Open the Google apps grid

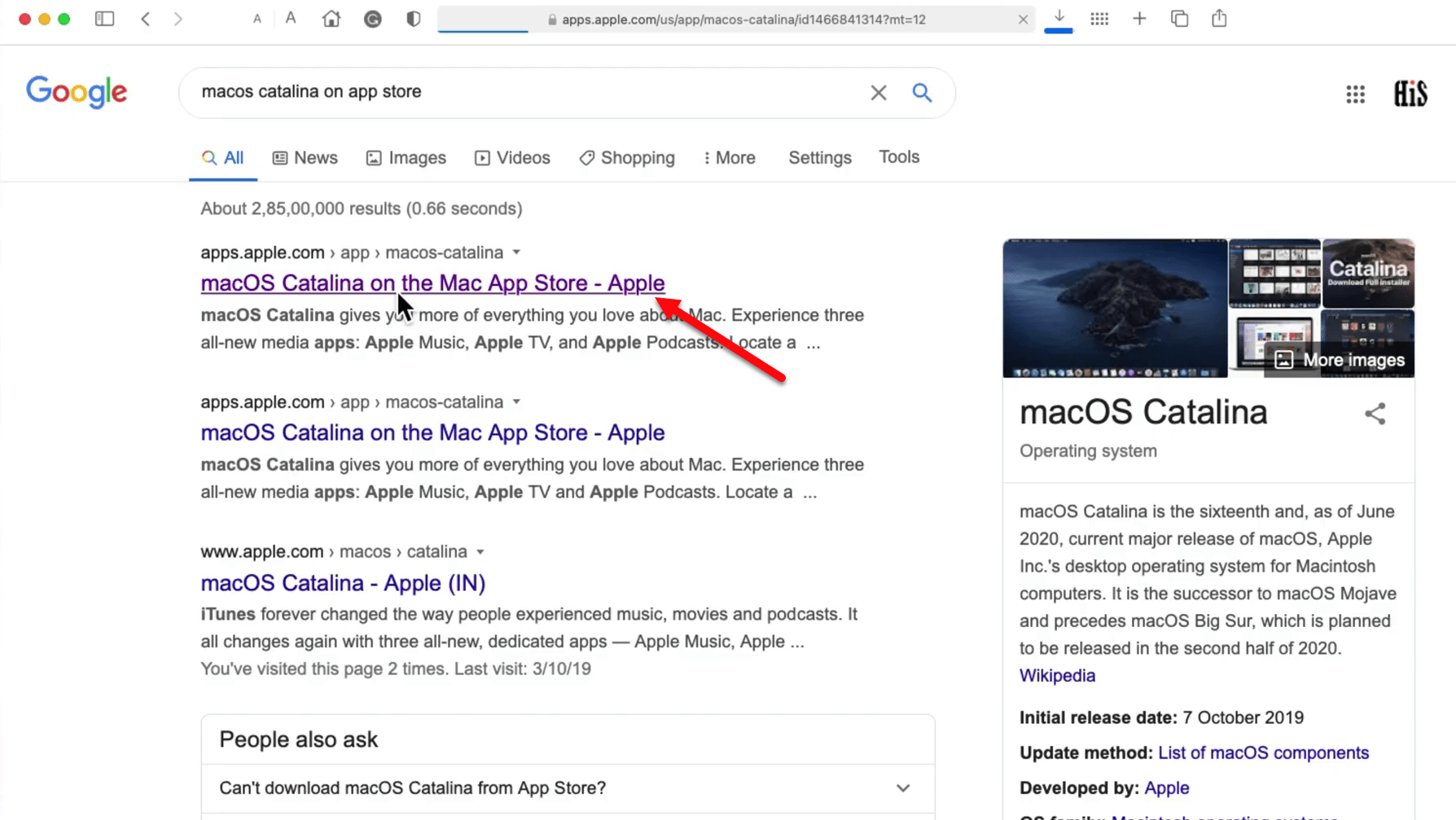pos(1355,94)
